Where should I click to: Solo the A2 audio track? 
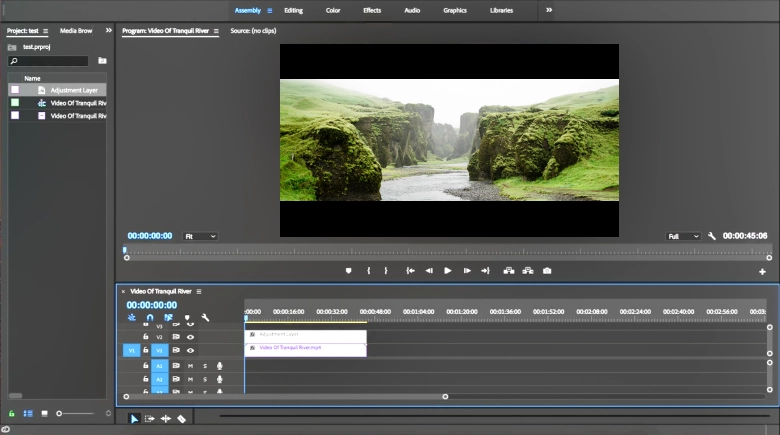[205, 379]
